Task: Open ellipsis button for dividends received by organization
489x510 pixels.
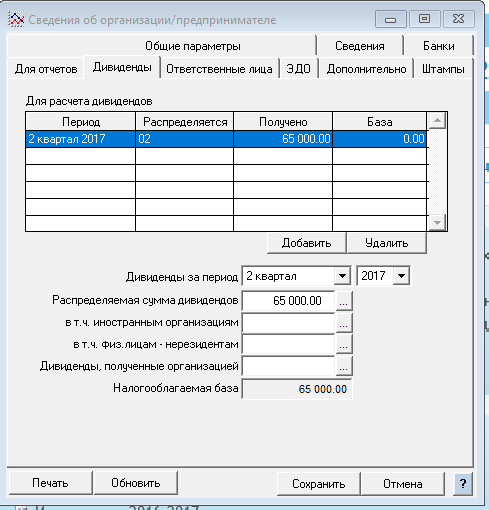Action: 344,366
